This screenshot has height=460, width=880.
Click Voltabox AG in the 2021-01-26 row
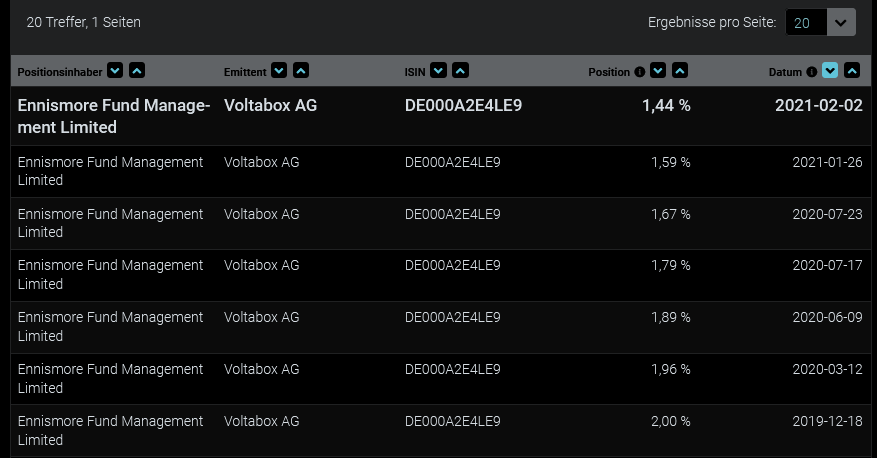click(x=261, y=162)
